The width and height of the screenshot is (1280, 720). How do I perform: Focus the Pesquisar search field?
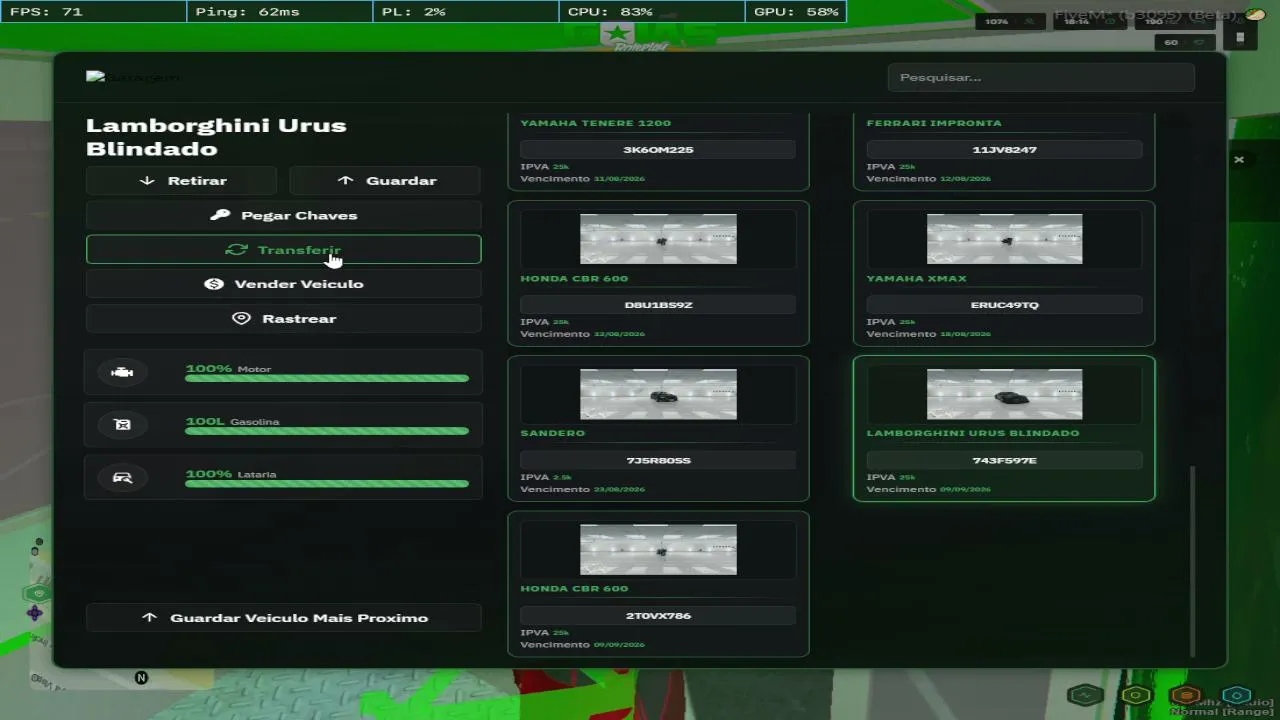coord(1041,78)
